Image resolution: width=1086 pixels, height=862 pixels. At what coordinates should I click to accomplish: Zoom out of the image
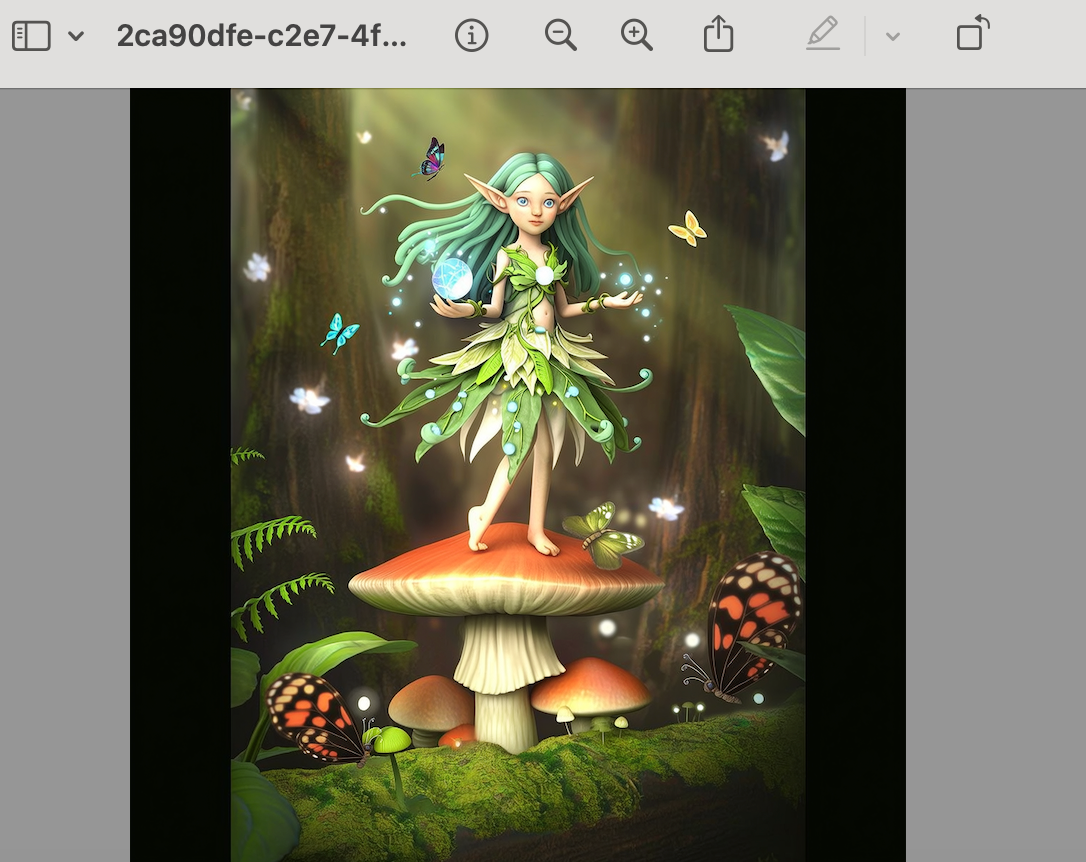560,35
